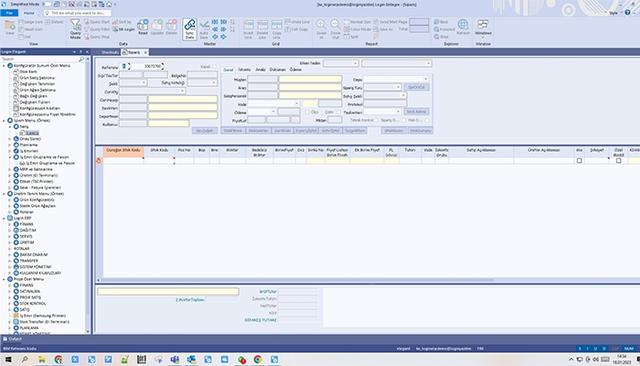Image resolution: width=640 pixels, height=366 pixels.
Task: Open File Explorer from the taskbar
Action: tap(42, 359)
